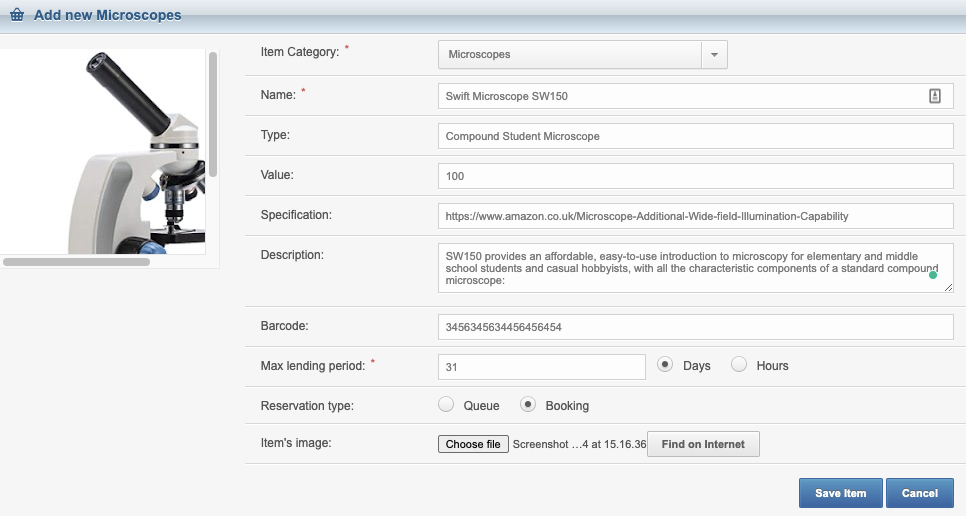Click the contact card icon in Name field
Screen dimensions: 966x516
pos(935,96)
